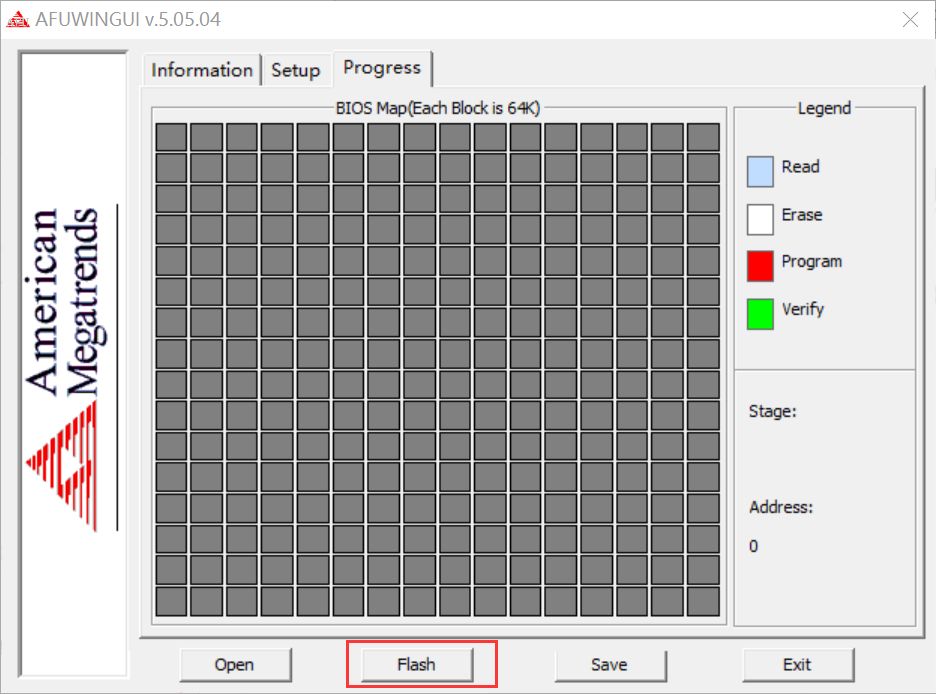Viewport: 936px width, 694px height.
Task: Click the white Erase legend swatch
Action: 760,219
